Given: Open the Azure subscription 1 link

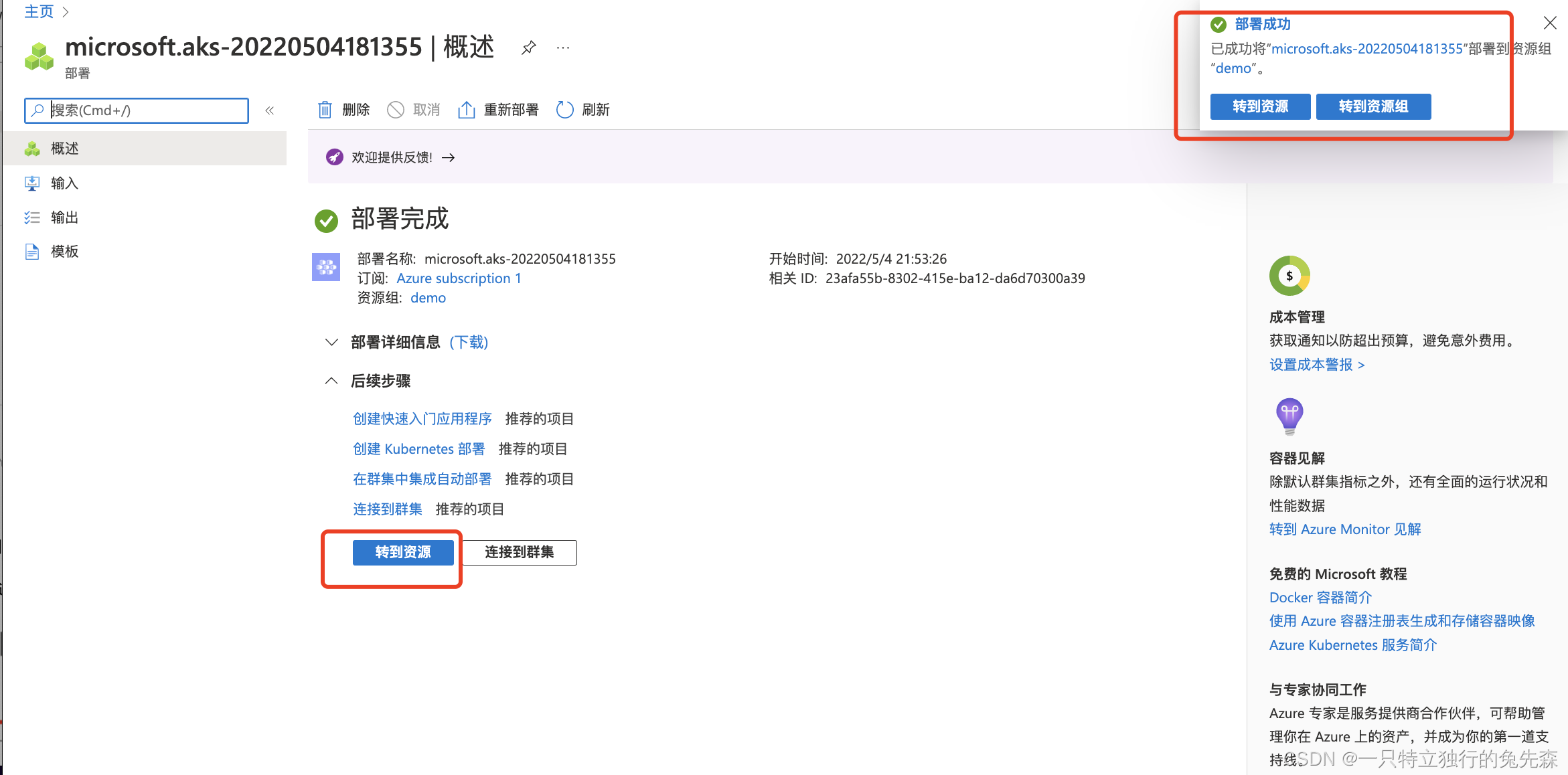Looking at the screenshot, I should [x=459, y=278].
